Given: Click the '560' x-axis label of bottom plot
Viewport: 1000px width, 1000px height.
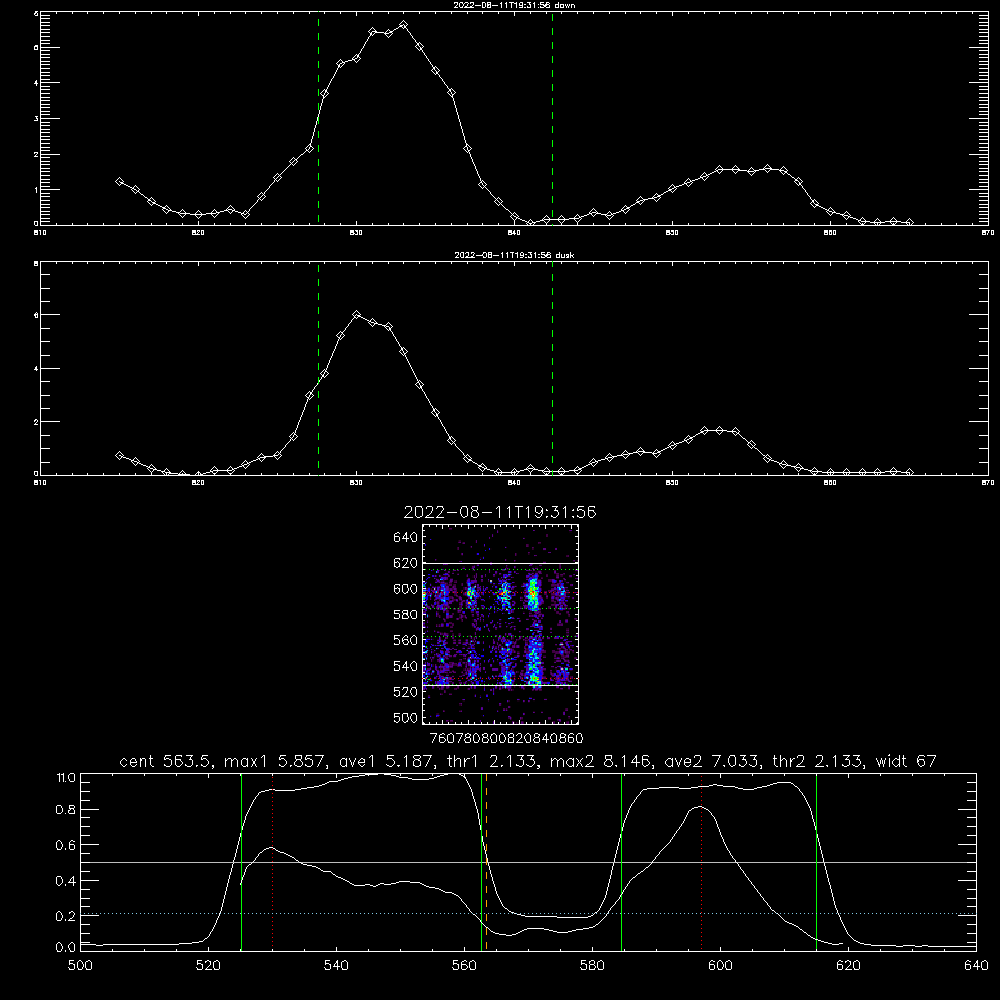Looking at the screenshot, I should (464, 966).
